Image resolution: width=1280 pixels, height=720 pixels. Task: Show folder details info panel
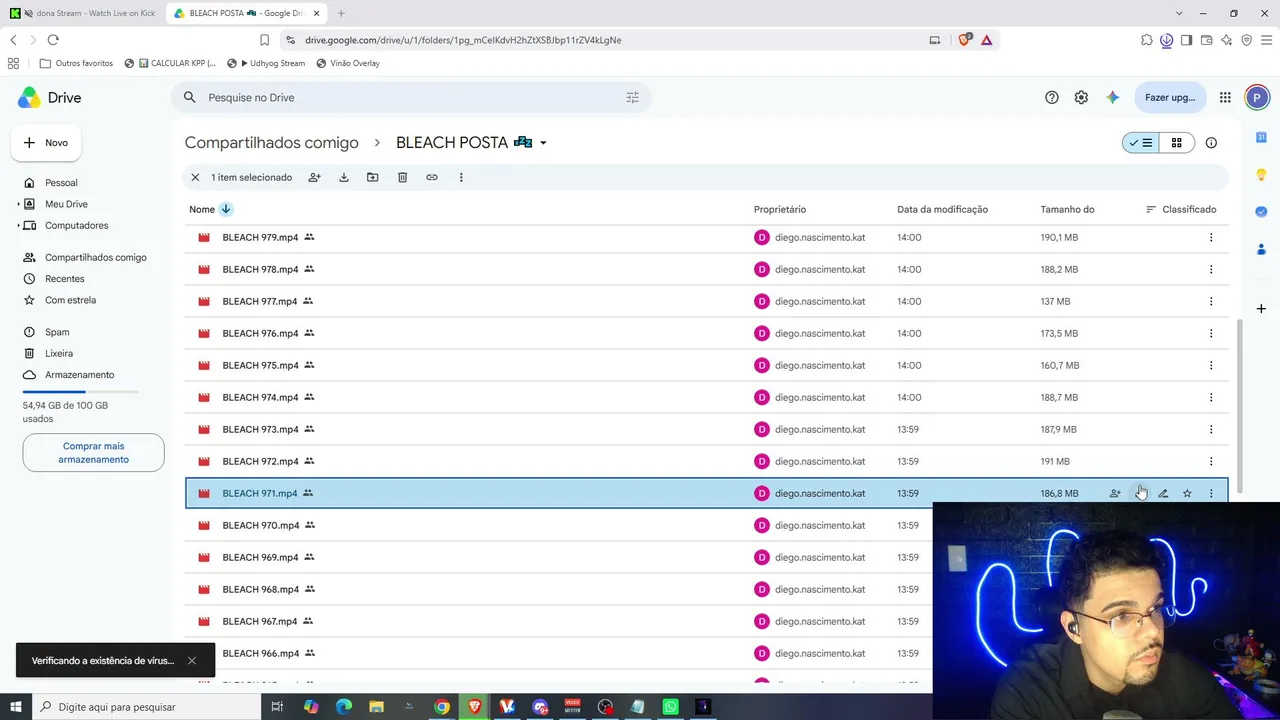(1211, 143)
